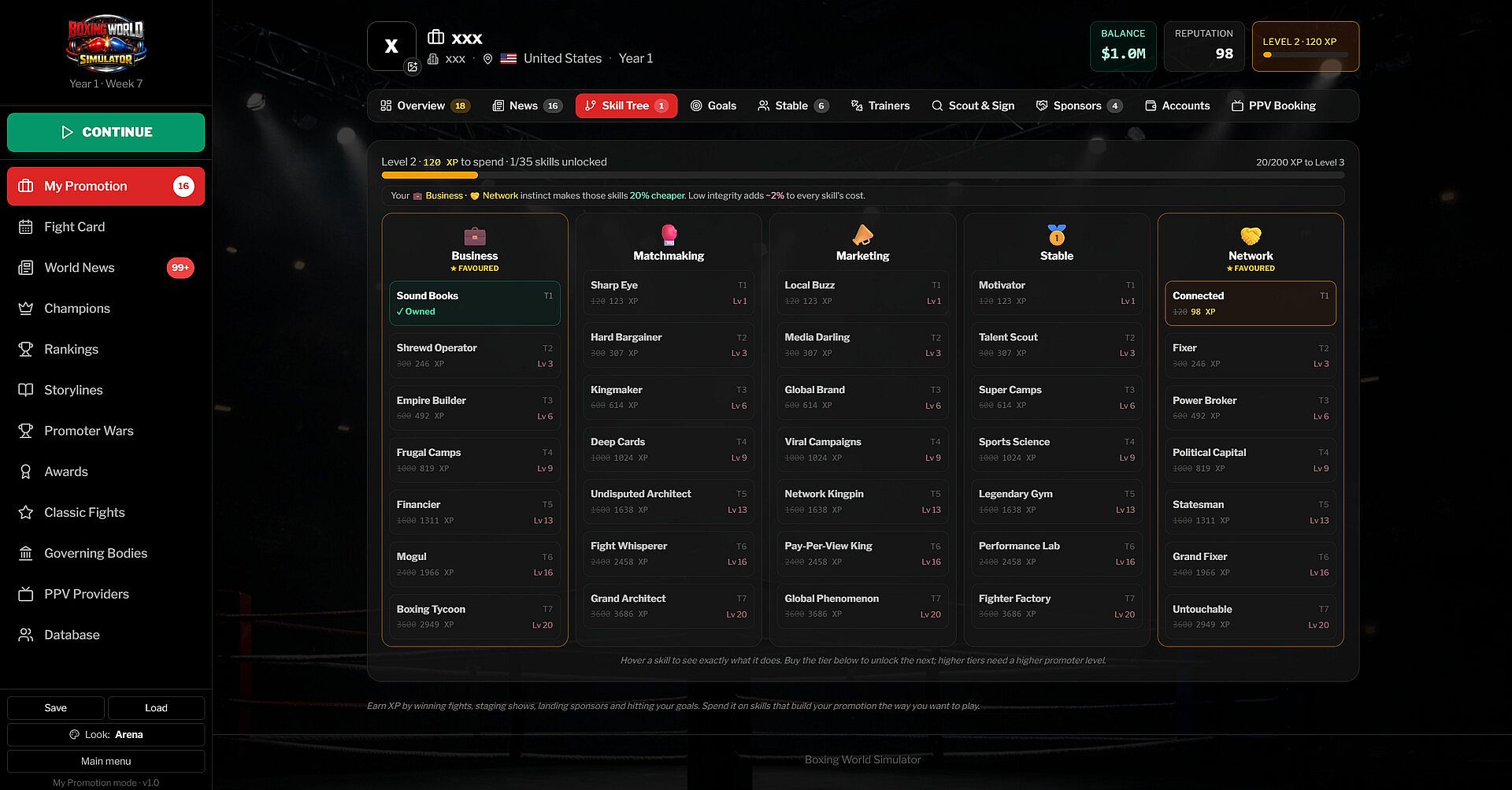This screenshot has height=790, width=1512.
Task: Click the Governing Bodies building icon
Action: click(x=26, y=553)
